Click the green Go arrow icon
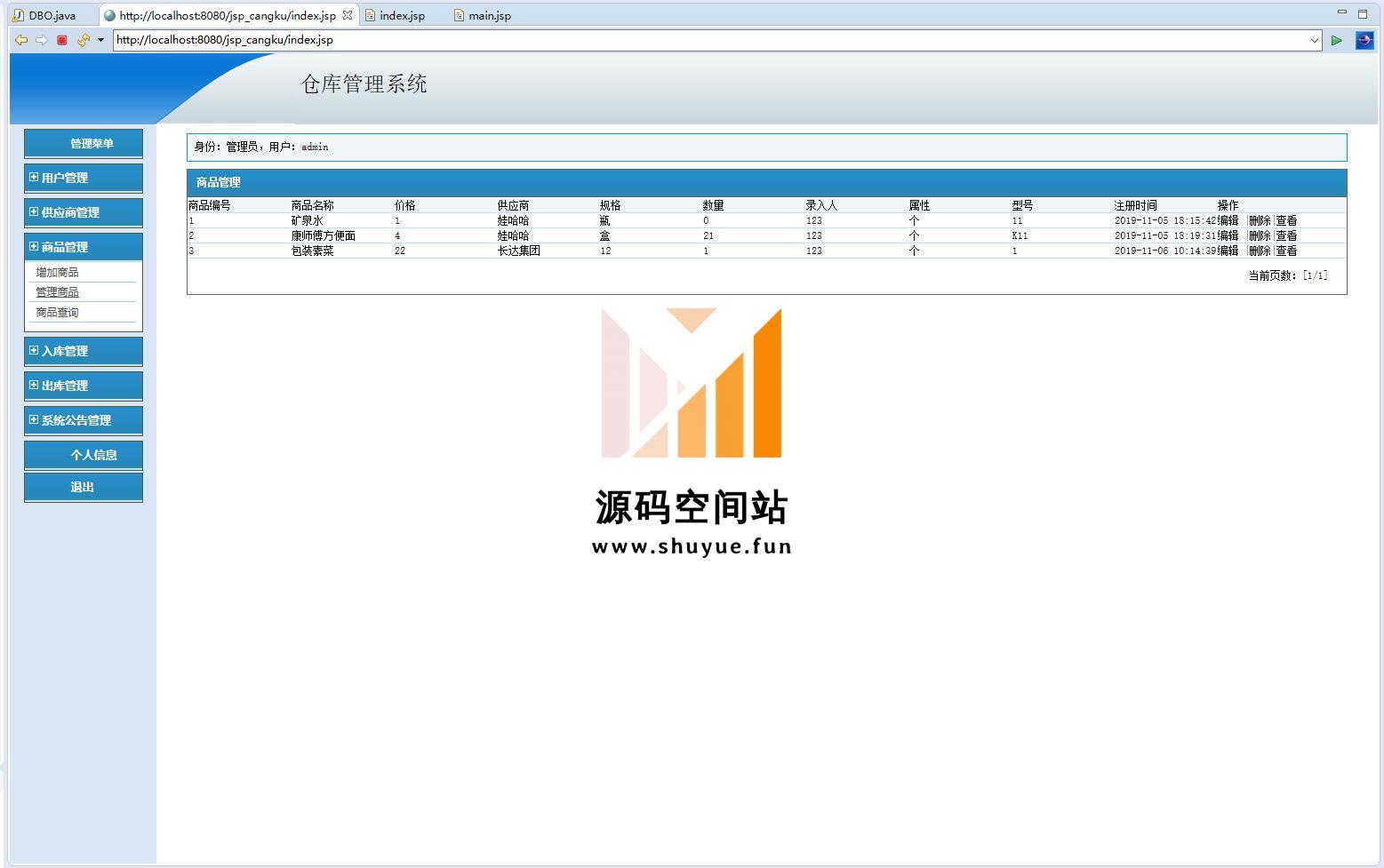1384x868 pixels. 1336,40
